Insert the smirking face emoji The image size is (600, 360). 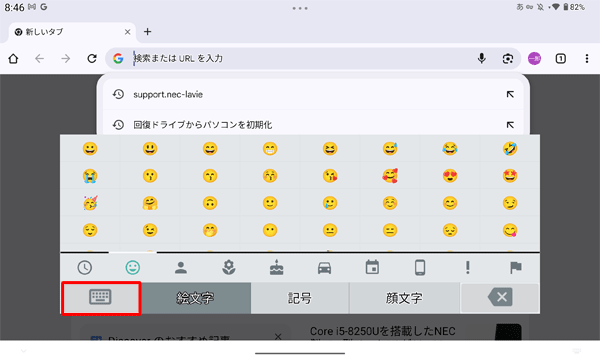click(x=510, y=203)
